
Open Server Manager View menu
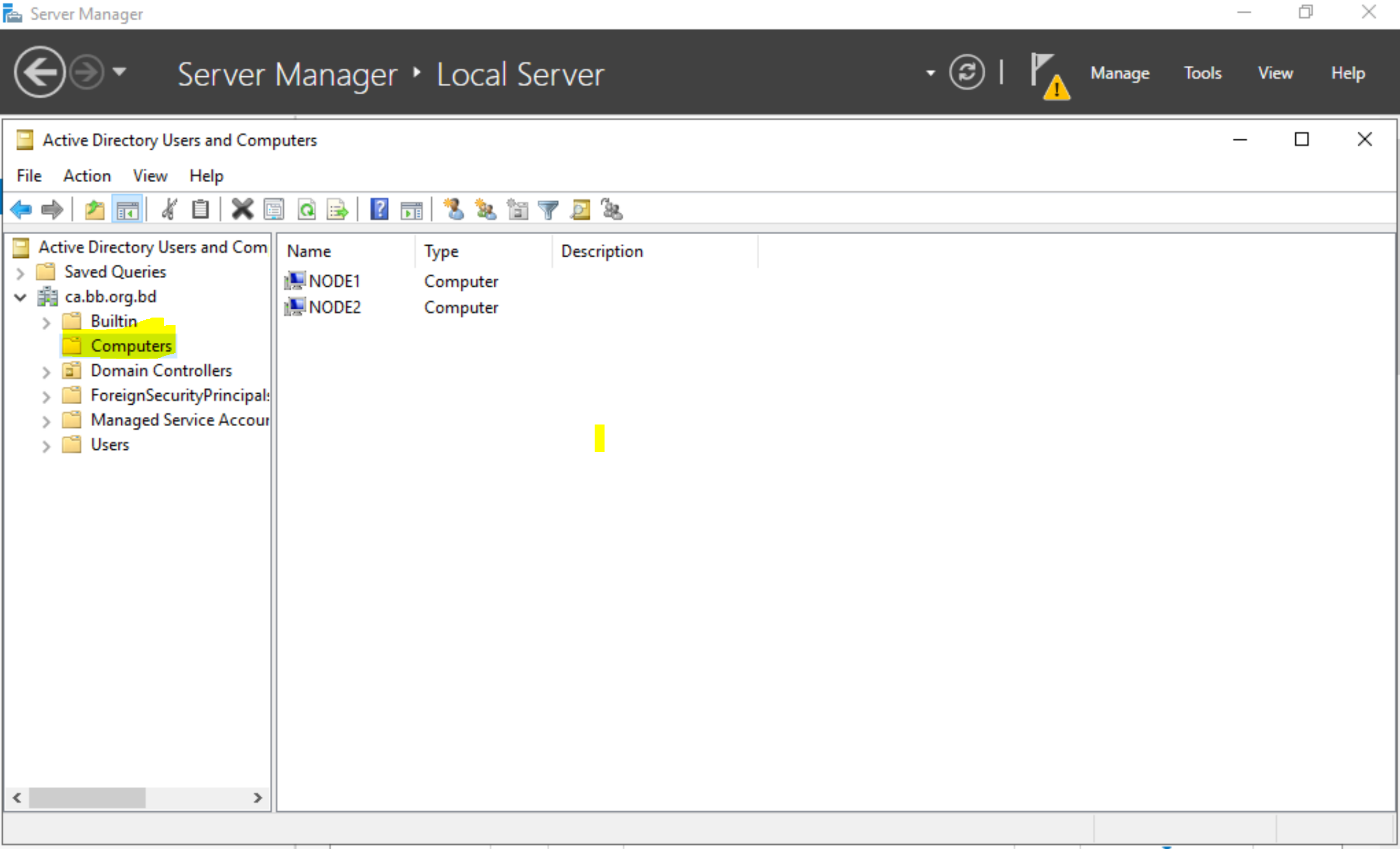pos(1275,73)
